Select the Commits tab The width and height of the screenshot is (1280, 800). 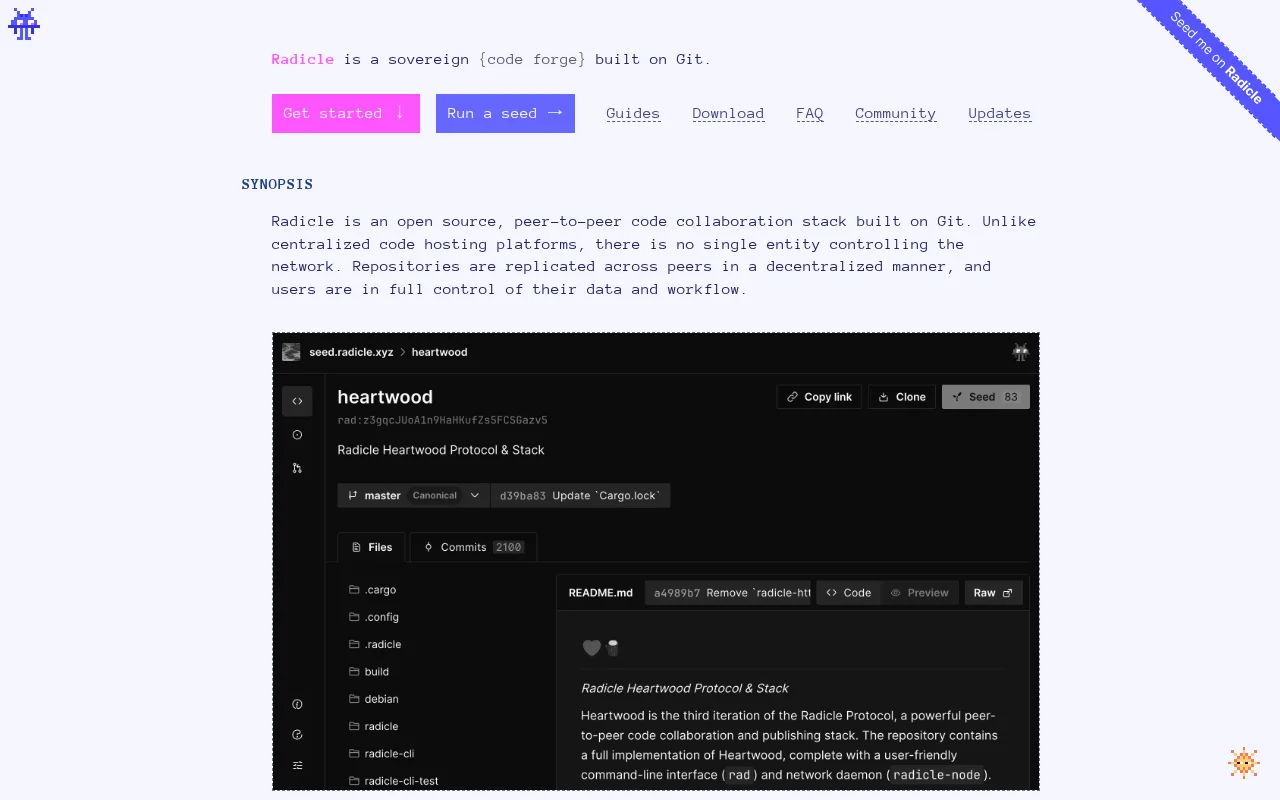pyautogui.click(x=473, y=547)
